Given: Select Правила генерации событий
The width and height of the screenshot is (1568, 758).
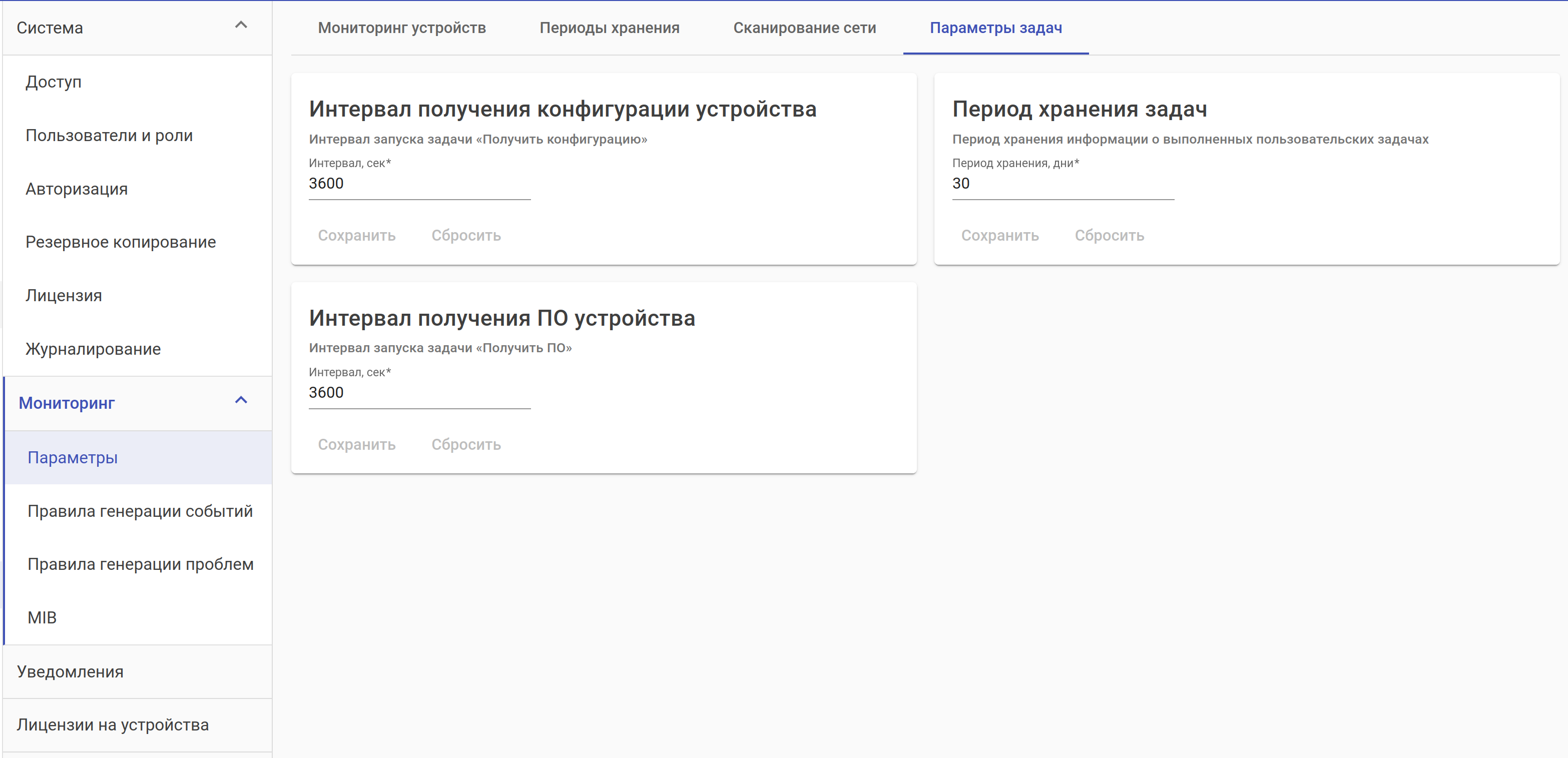Looking at the screenshot, I should coord(140,511).
